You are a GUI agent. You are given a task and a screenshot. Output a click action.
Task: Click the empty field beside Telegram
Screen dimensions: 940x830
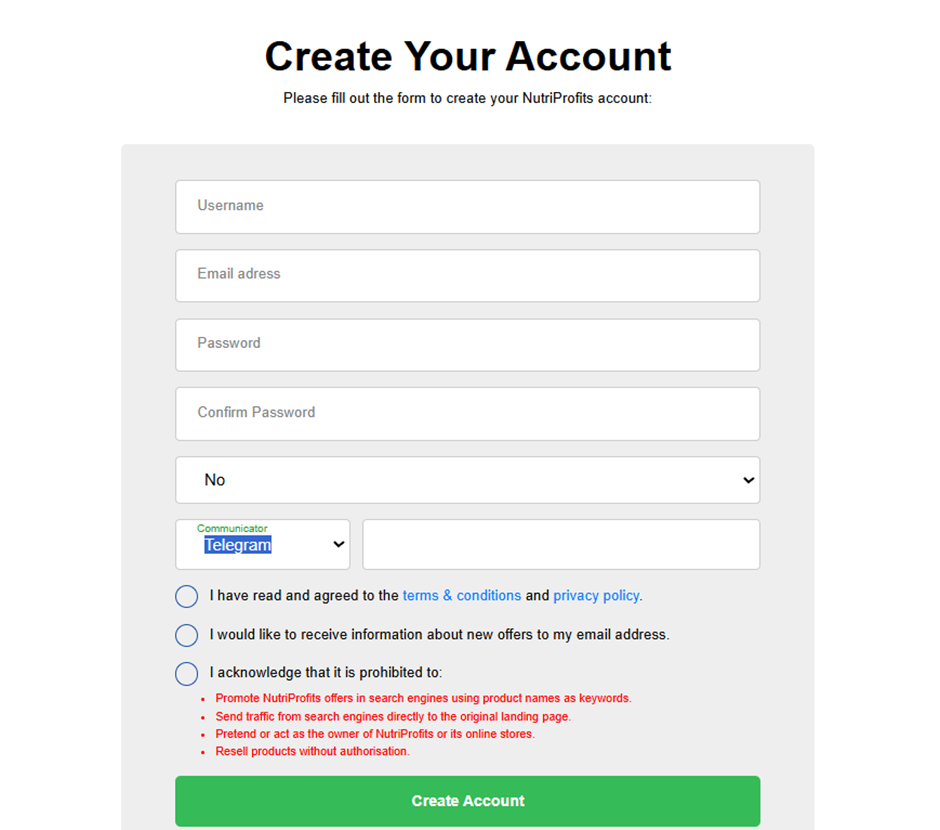561,545
